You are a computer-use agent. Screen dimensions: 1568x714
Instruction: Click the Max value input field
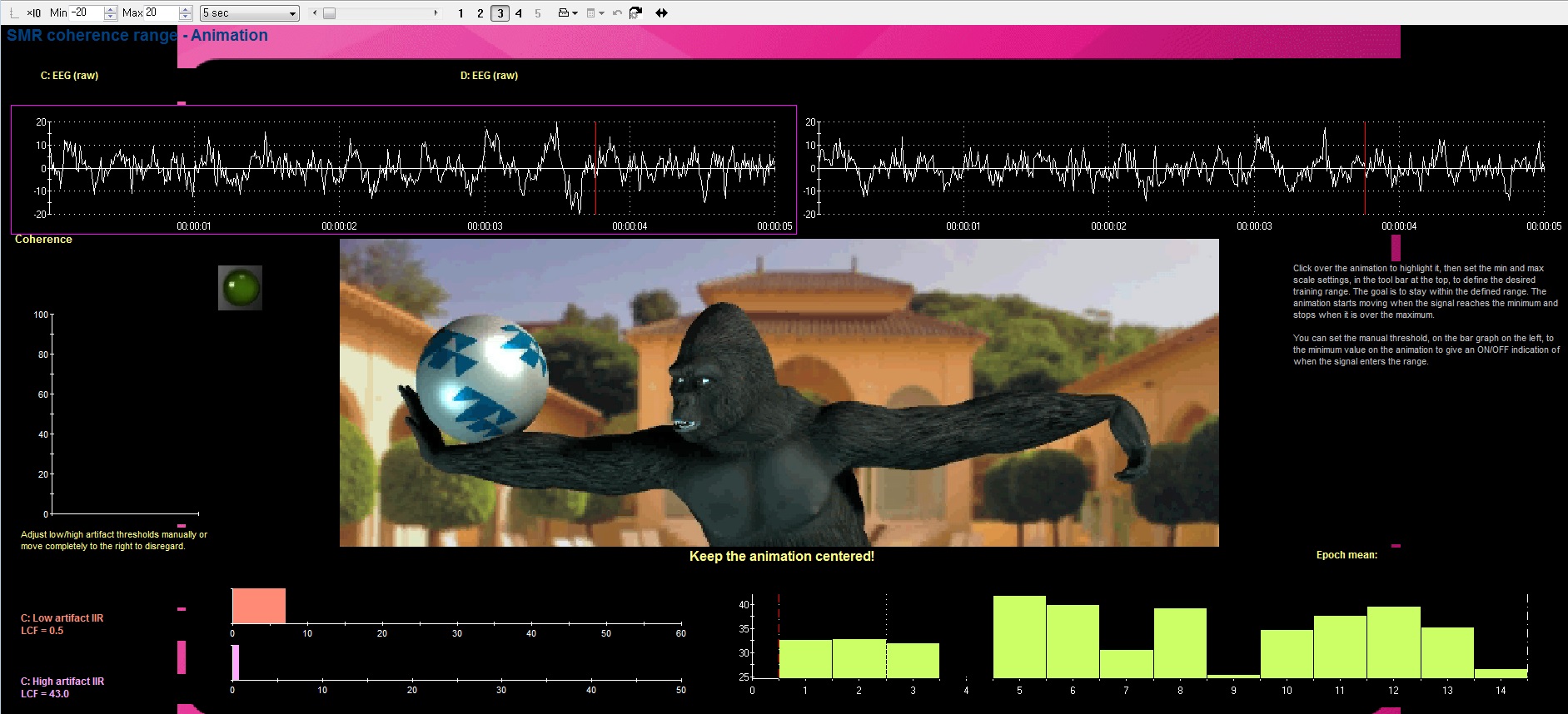(161, 12)
